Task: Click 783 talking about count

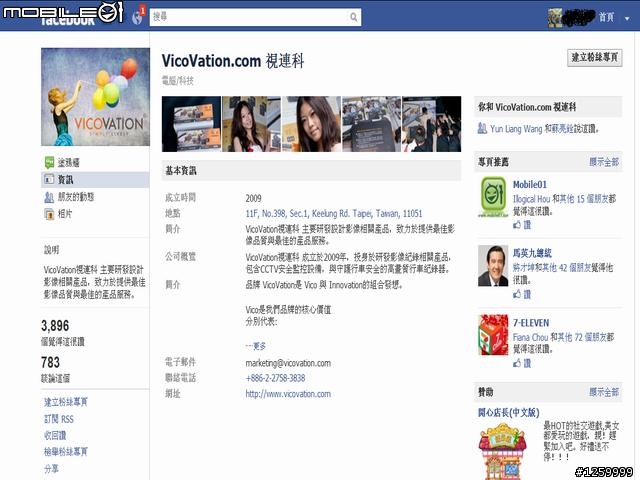Action: pyautogui.click(x=51, y=362)
